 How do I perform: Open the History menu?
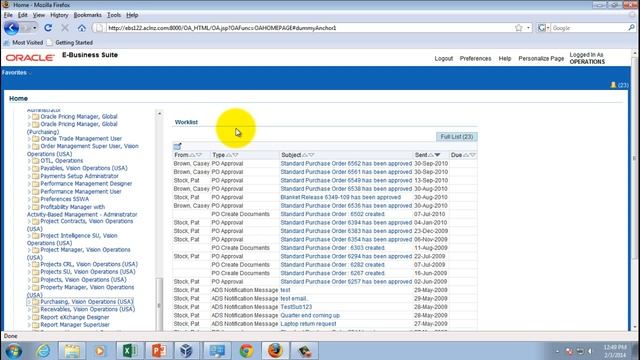(x=59, y=15)
